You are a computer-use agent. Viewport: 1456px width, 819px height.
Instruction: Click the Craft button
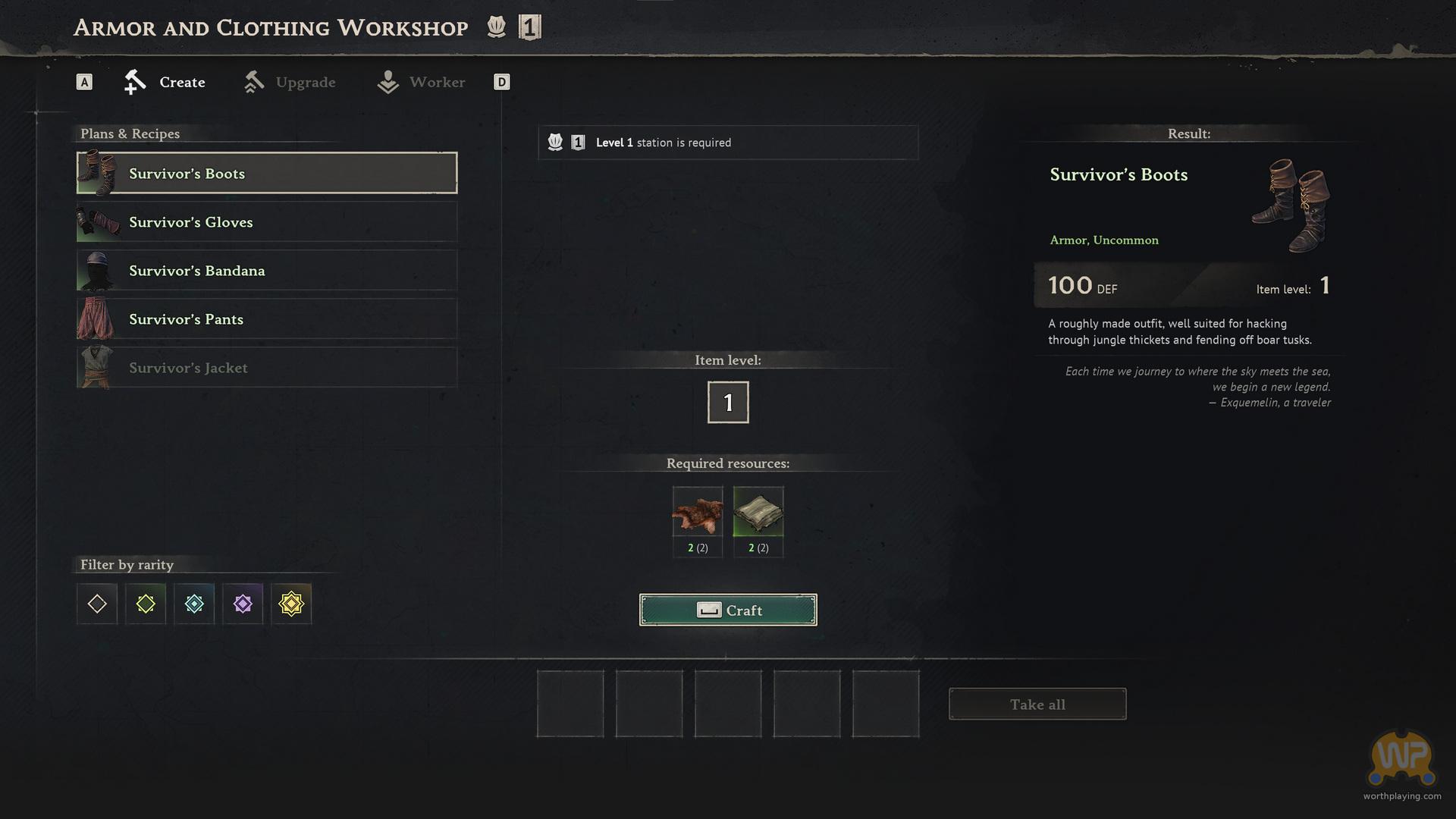(x=728, y=610)
